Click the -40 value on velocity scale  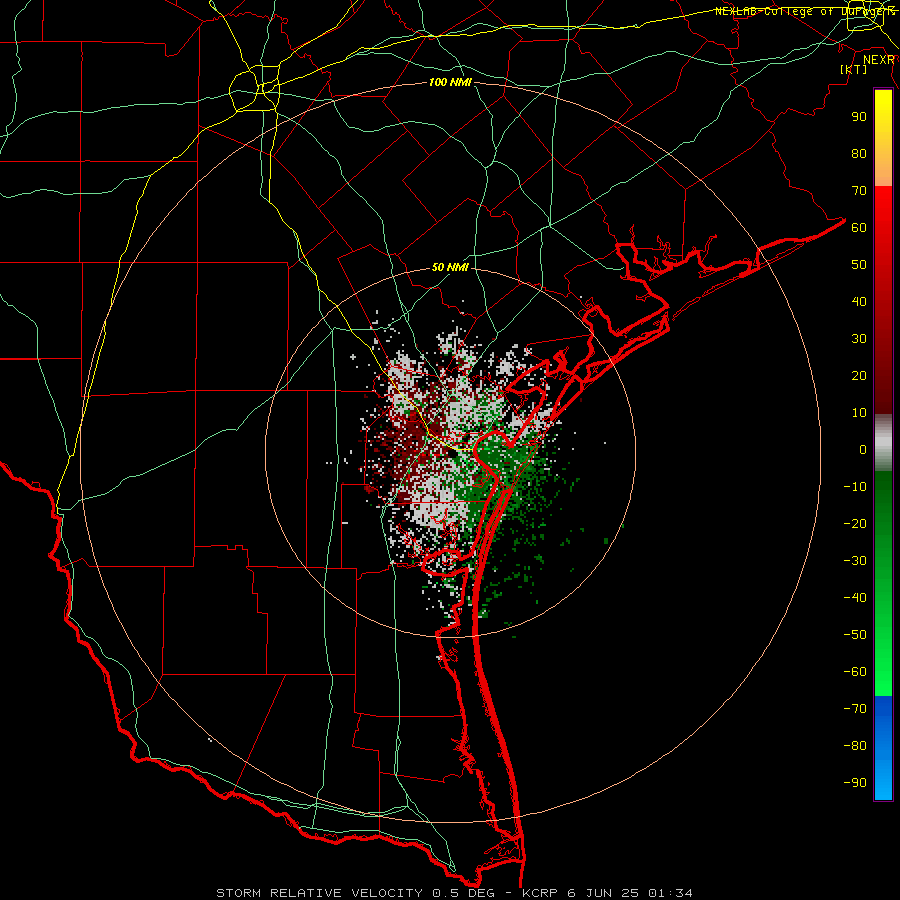click(x=855, y=598)
